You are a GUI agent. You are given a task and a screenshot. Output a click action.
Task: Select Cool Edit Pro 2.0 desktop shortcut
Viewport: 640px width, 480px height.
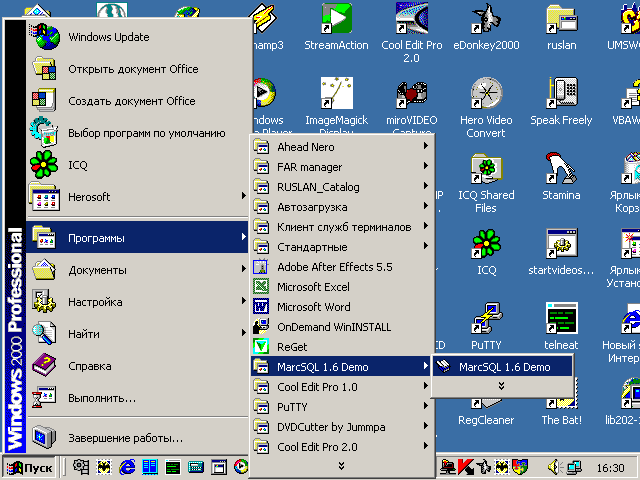coord(411,33)
